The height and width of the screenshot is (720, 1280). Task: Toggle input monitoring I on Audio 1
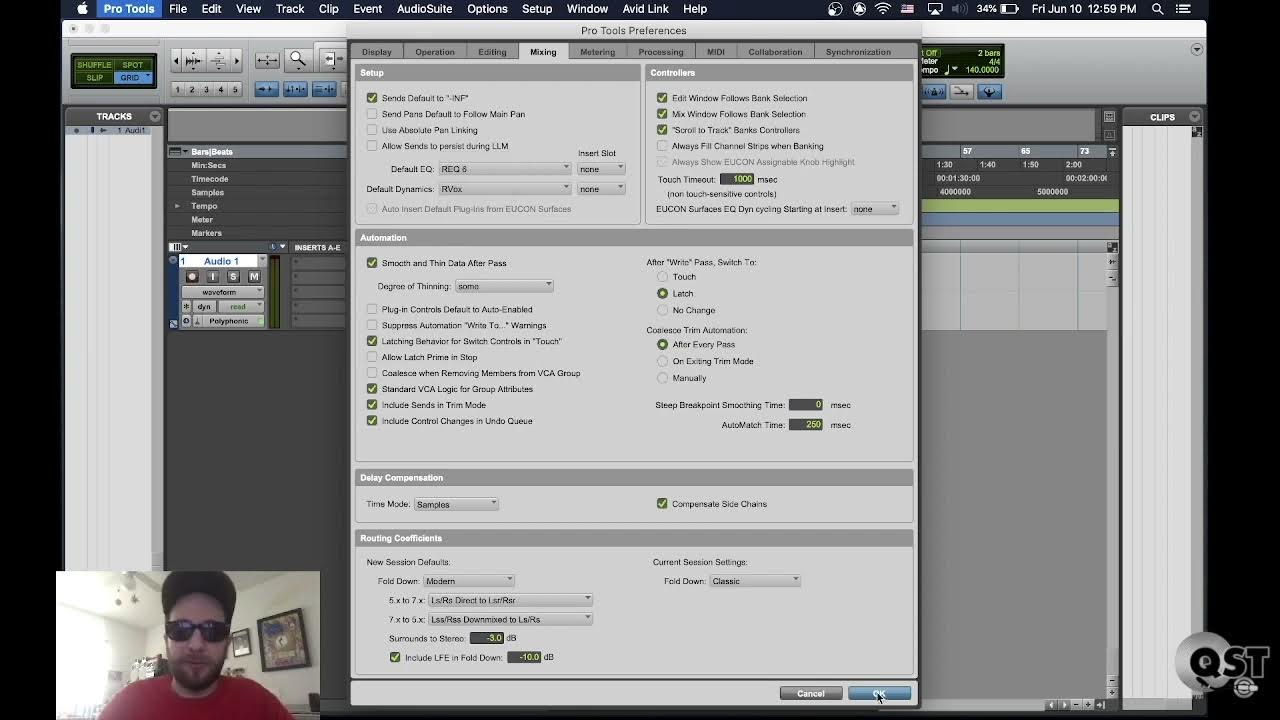(213, 277)
